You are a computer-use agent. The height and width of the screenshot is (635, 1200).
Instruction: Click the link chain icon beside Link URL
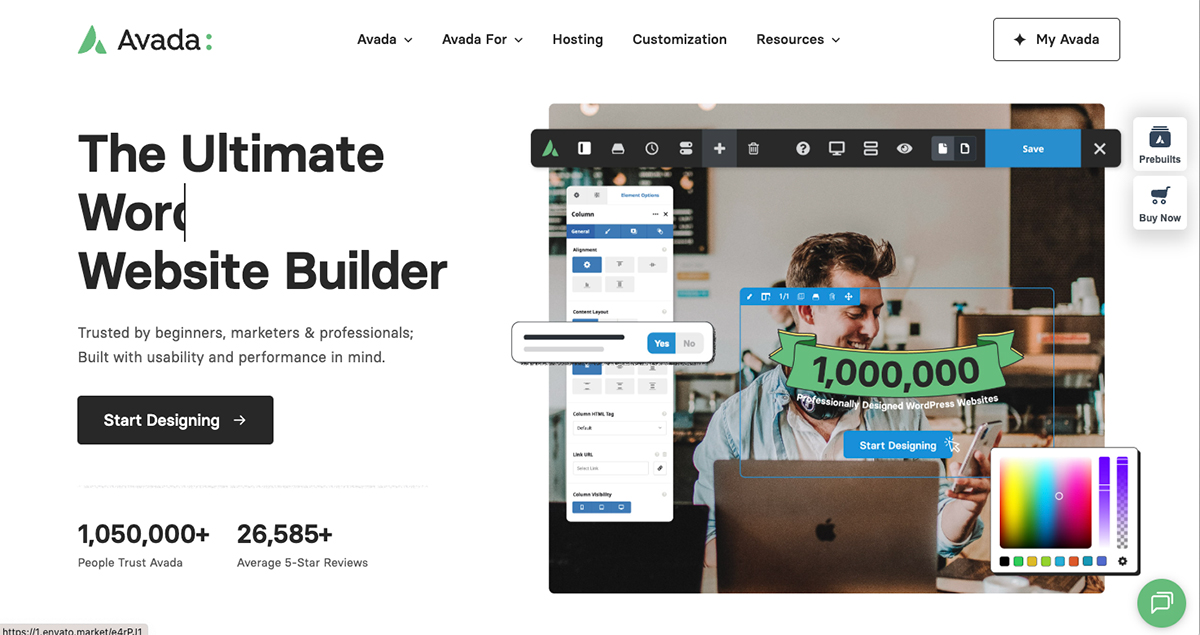pos(660,468)
